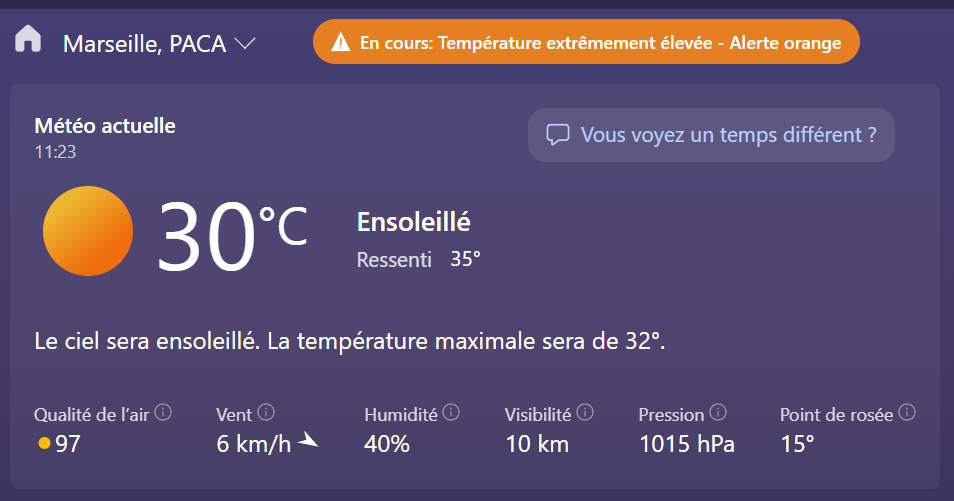Click the yellow air quality indicator dot
Image resolution: width=954 pixels, height=501 pixels.
(44, 443)
